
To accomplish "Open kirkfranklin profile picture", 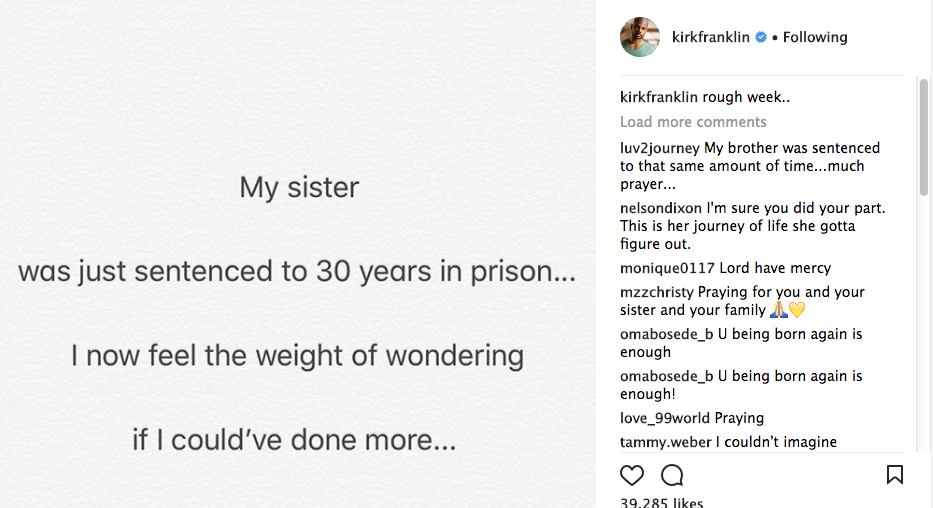I will (x=640, y=37).
